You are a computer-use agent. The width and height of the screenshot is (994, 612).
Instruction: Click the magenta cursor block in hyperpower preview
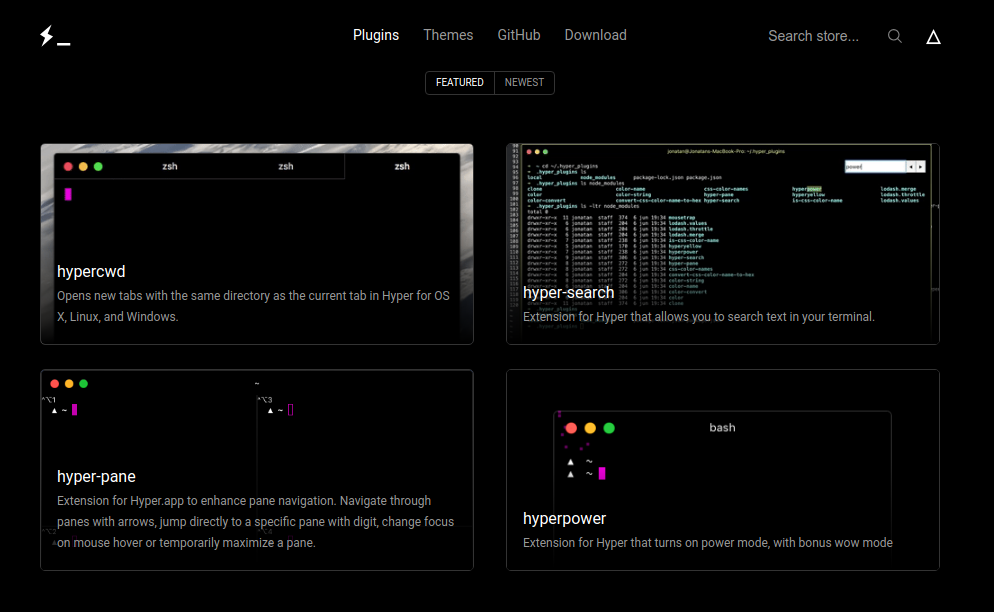pos(602,473)
